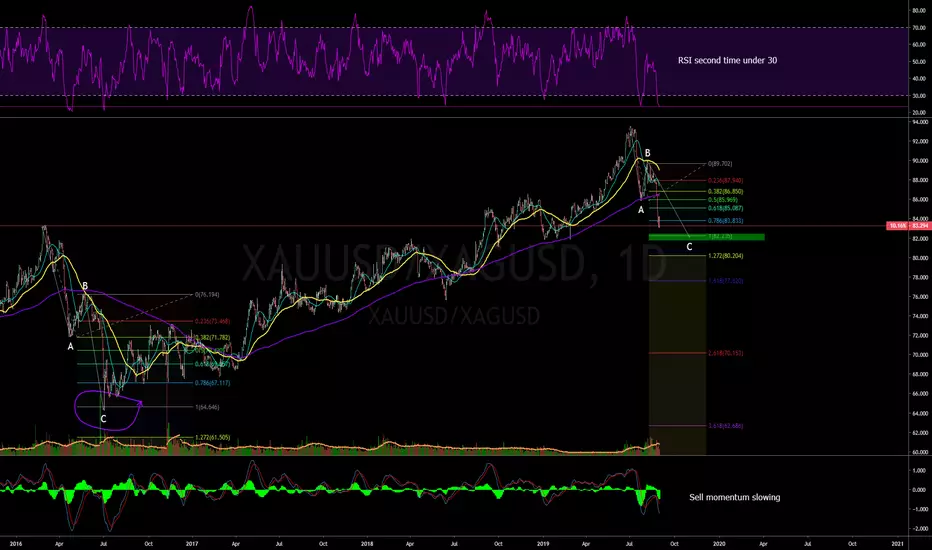Click the Fibonacci label 1(64.646)
The width and height of the screenshot is (932, 550).
(207, 407)
